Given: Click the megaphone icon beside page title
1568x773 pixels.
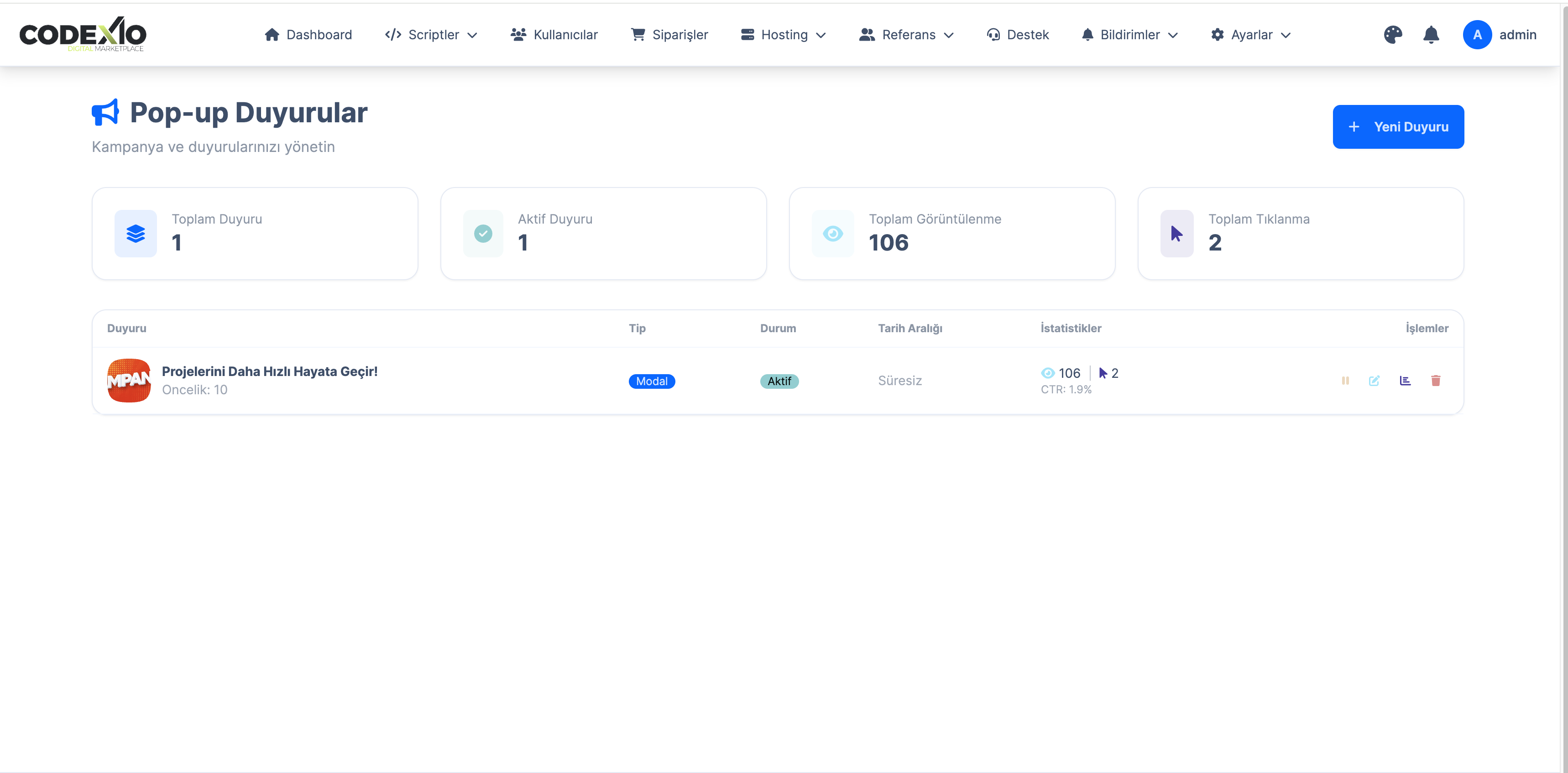Looking at the screenshot, I should coord(105,113).
